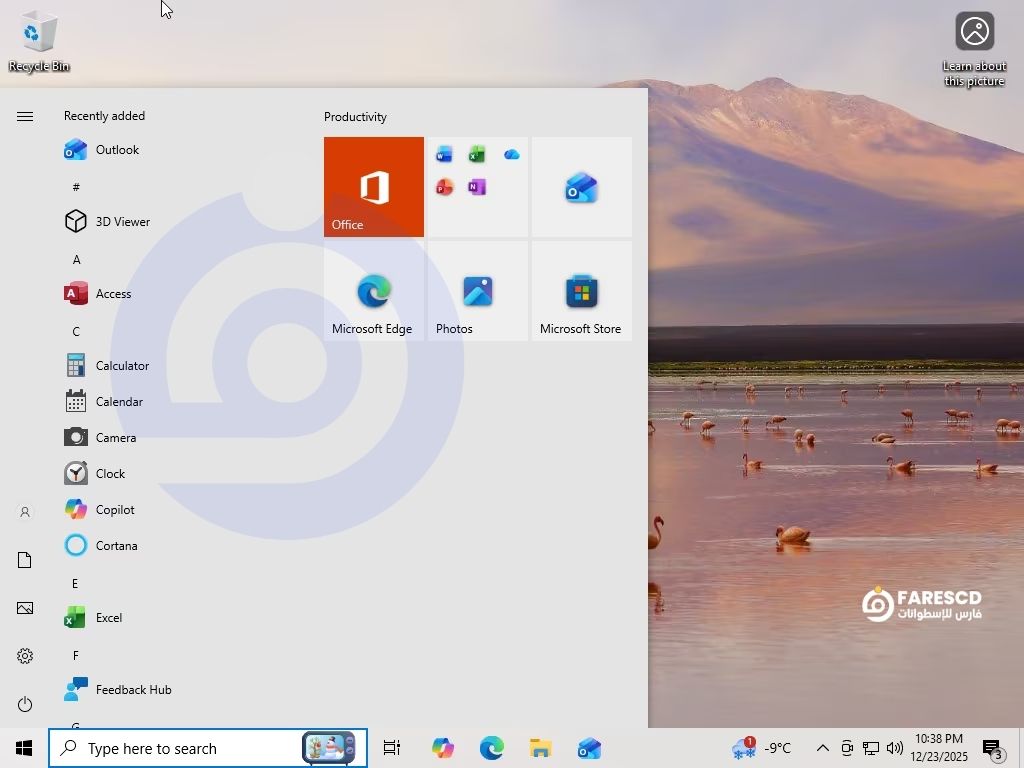Click the letter C section header

coord(76,331)
